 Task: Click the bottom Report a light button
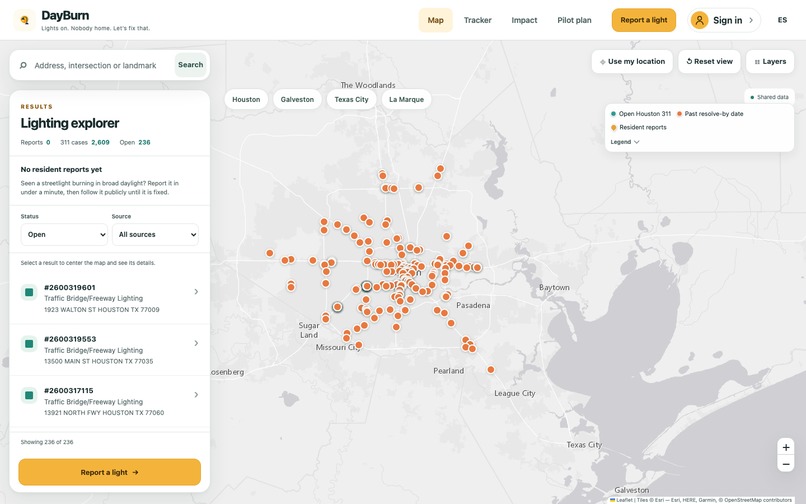point(109,472)
